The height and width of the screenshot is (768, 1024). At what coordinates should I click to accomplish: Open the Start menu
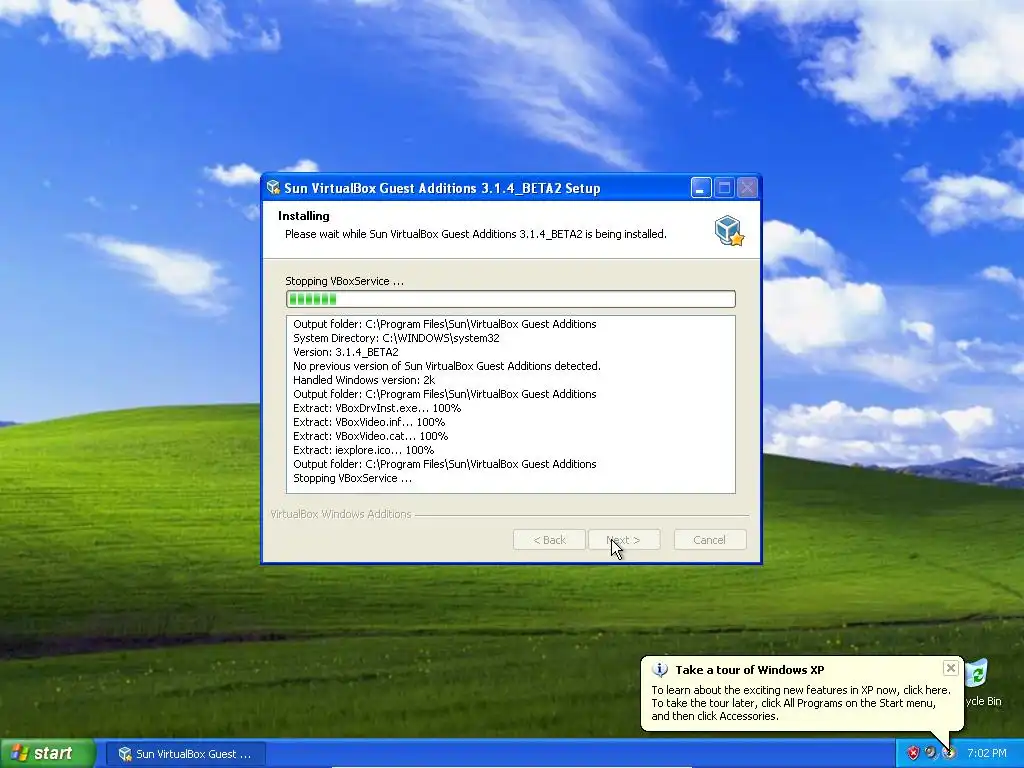tap(47, 753)
